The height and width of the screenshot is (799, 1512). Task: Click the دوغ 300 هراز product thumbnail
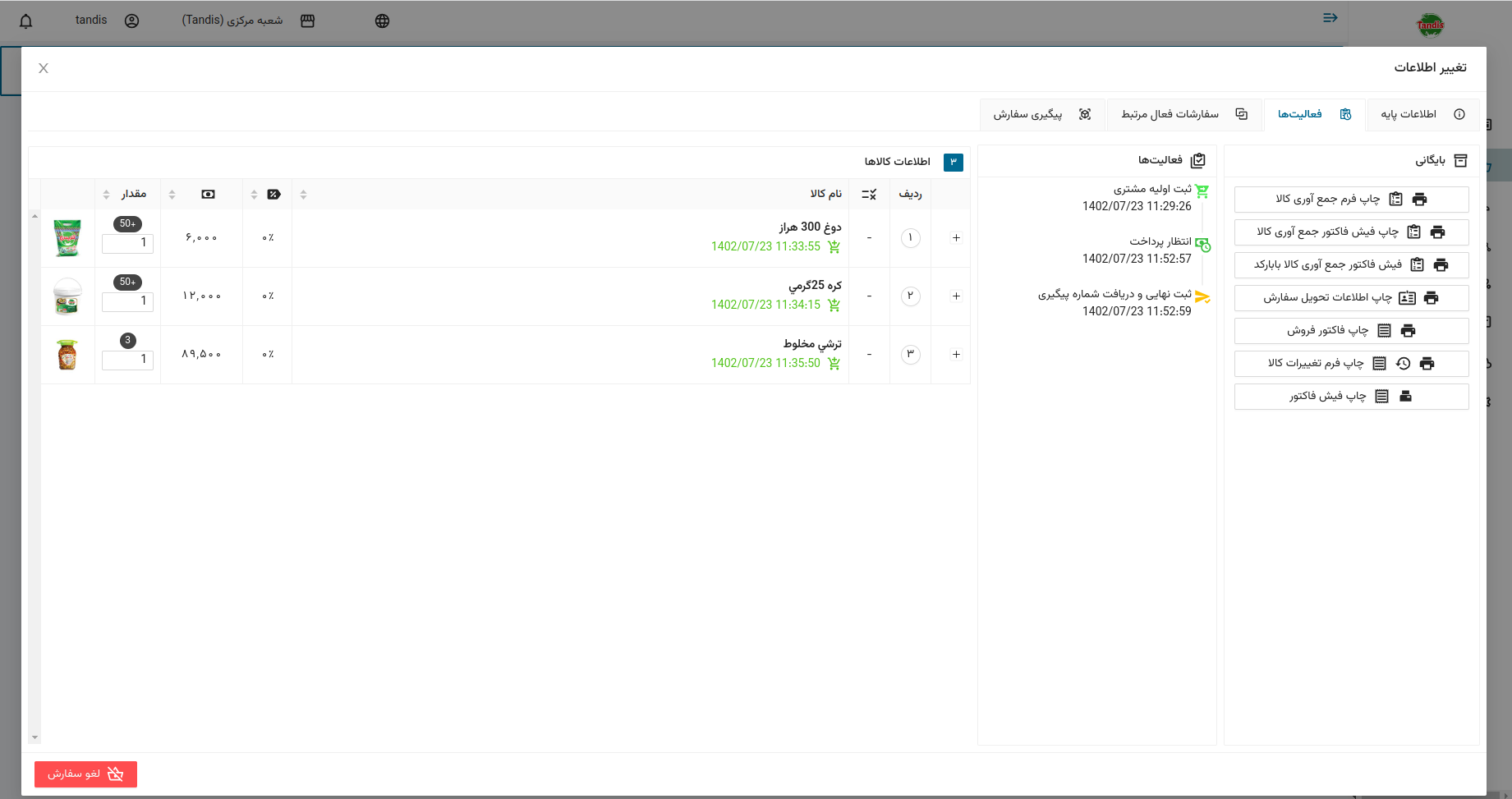(x=67, y=238)
